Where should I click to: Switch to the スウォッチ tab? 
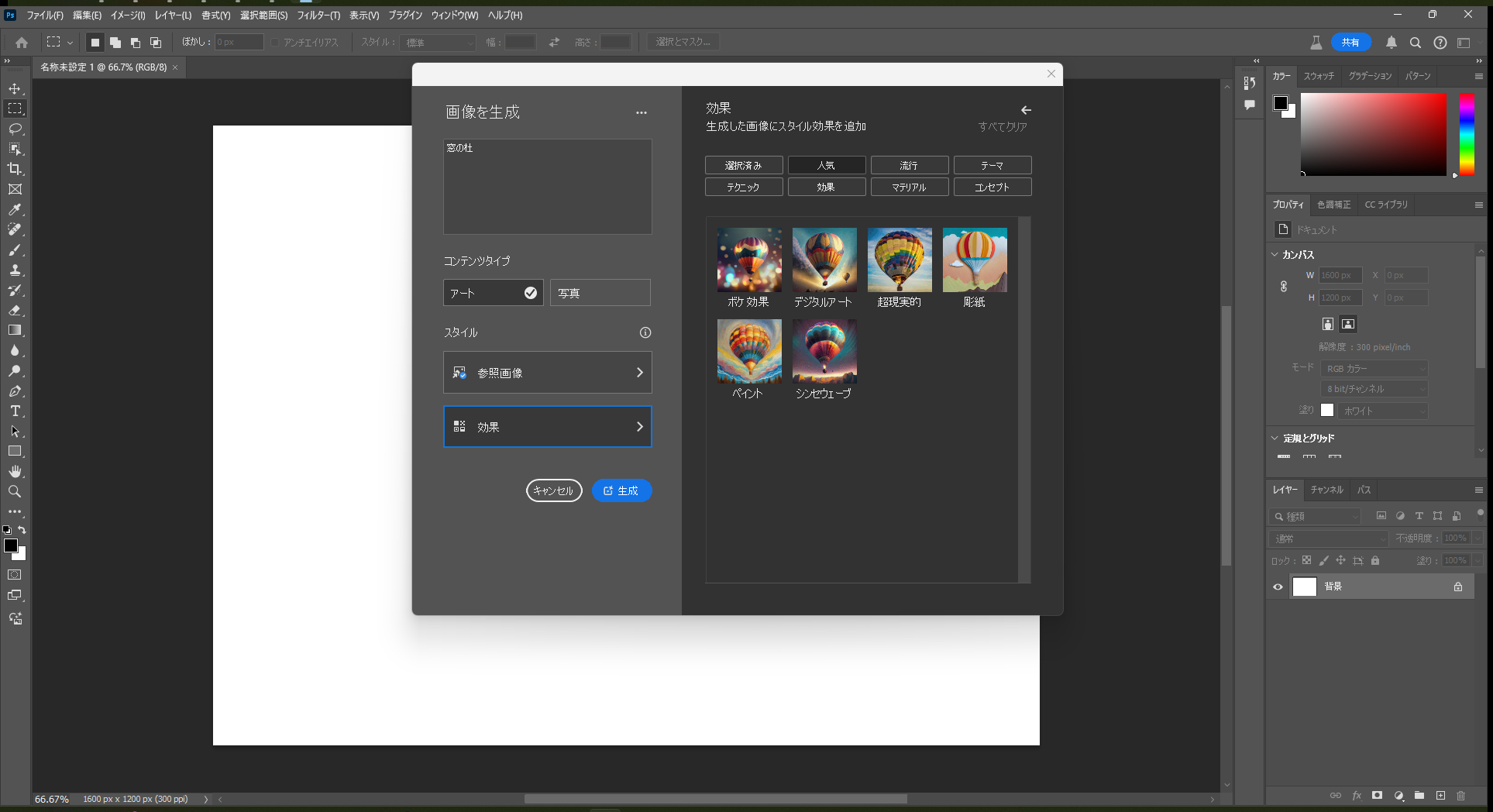pos(1319,76)
